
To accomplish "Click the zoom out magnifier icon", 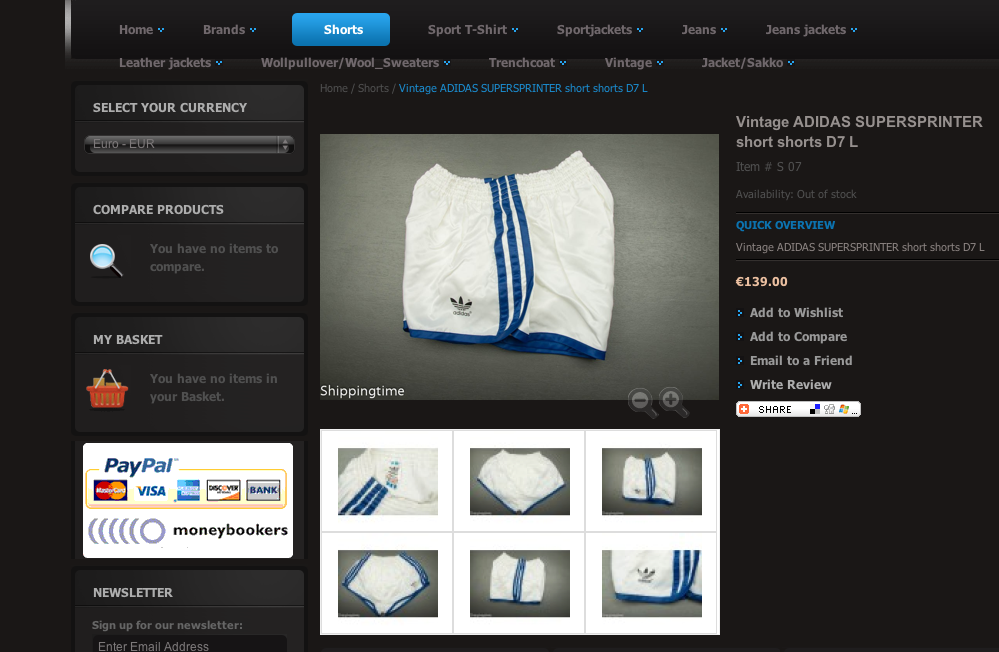I will coord(642,402).
